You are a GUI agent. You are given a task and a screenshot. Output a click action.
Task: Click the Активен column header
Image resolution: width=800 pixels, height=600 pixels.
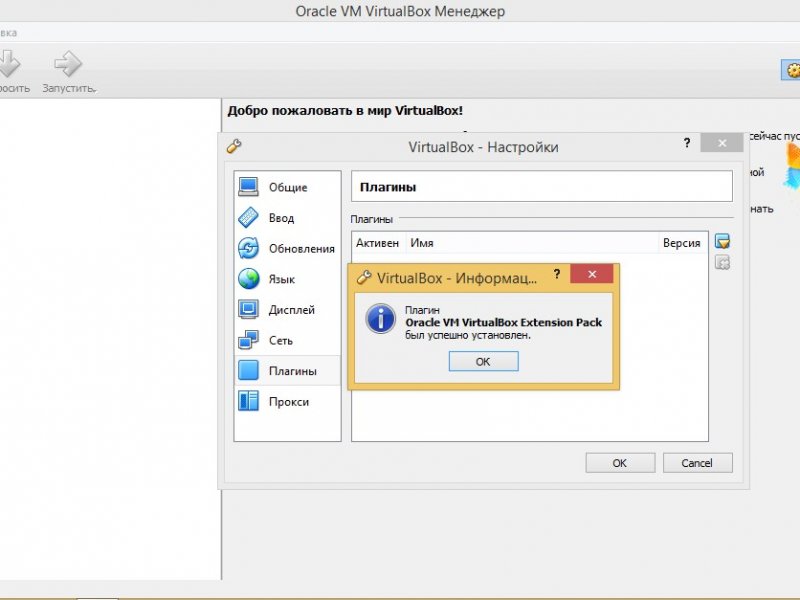coord(378,243)
